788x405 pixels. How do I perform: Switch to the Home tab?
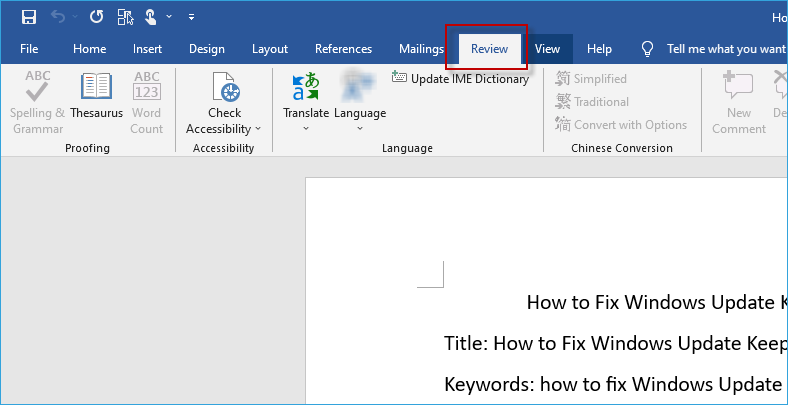89,49
